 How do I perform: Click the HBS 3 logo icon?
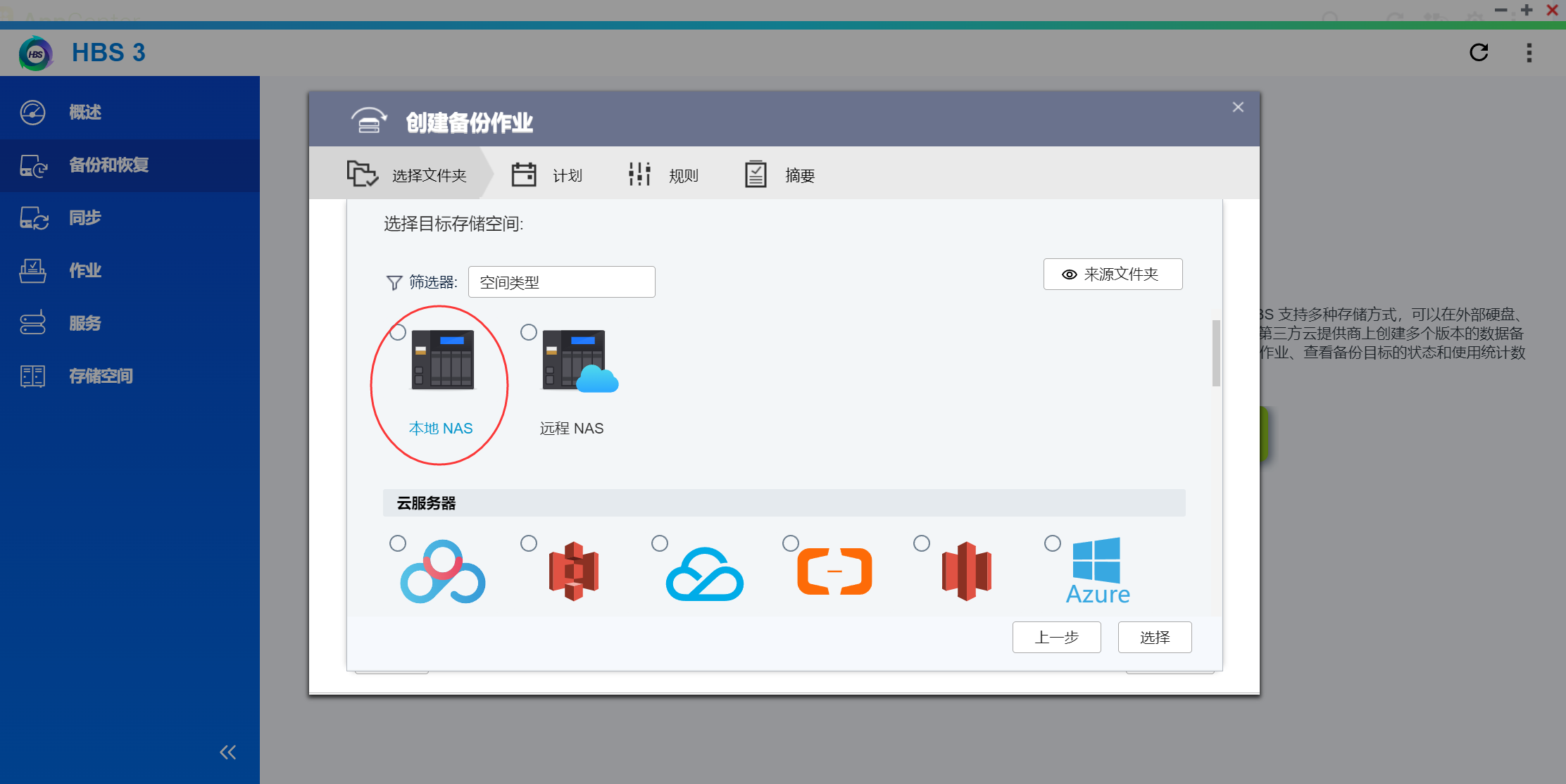tap(36, 53)
